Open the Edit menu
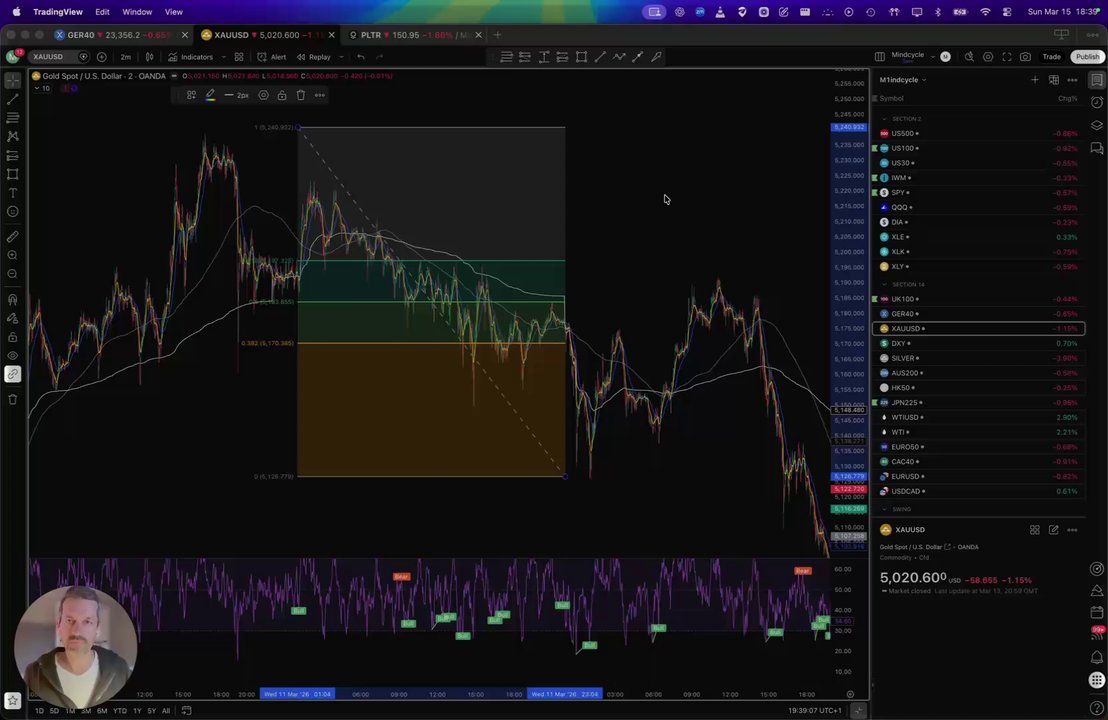The height and width of the screenshot is (720, 1108). point(102,12)
